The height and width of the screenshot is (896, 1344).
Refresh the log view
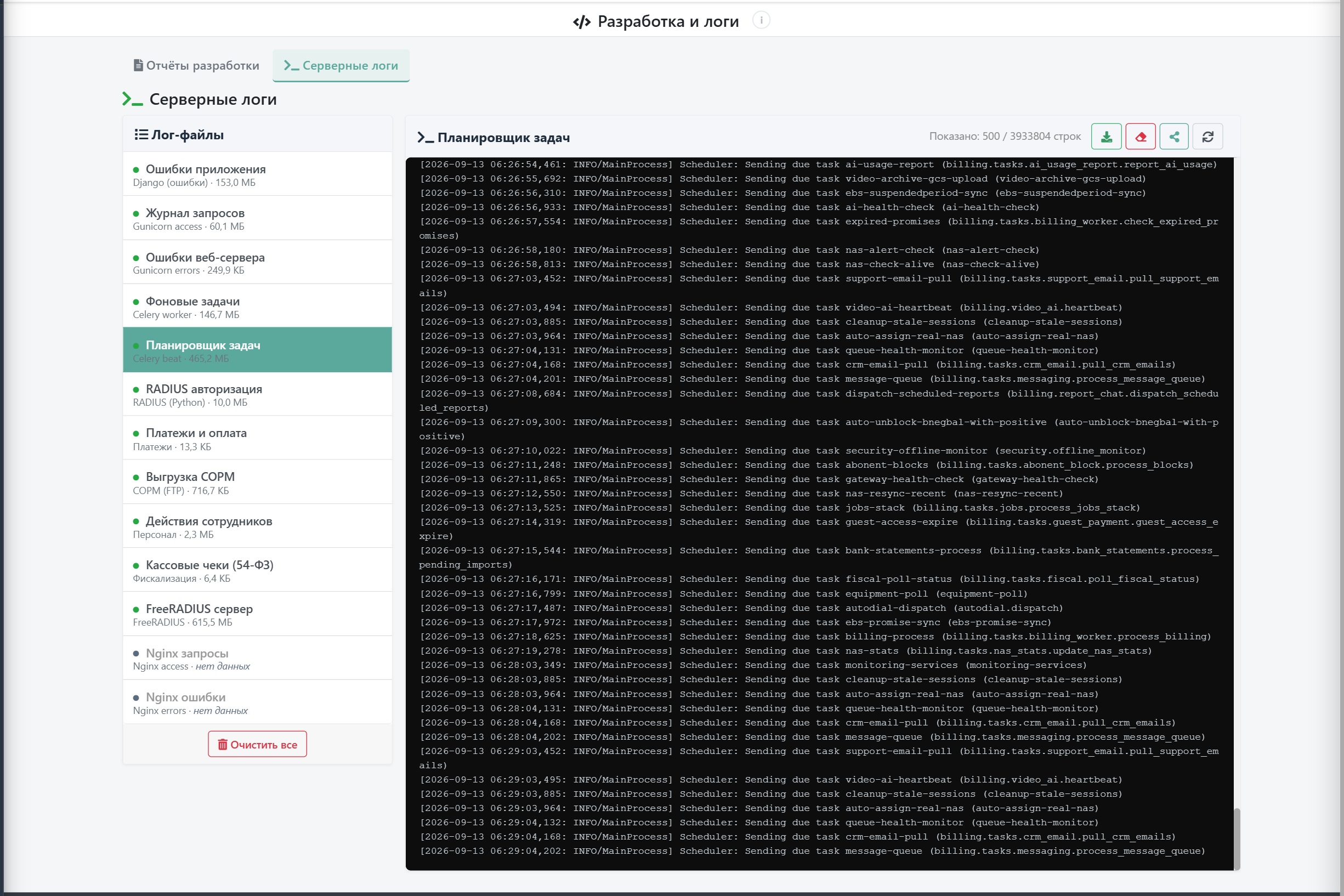1208,137
